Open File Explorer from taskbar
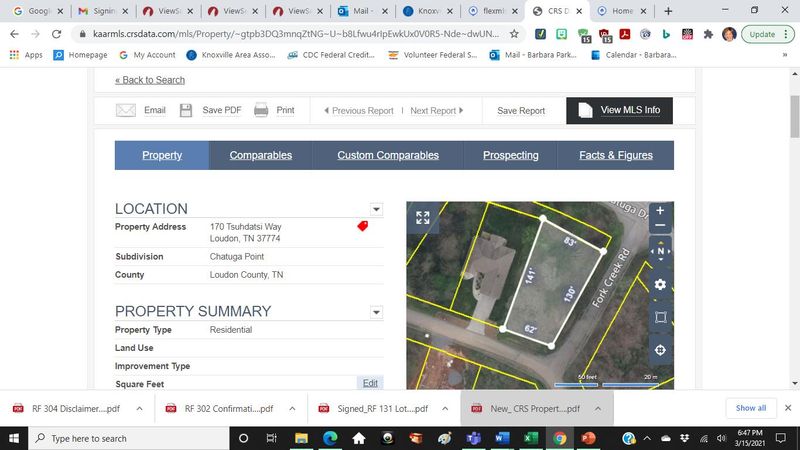Screen dimensions: 800x450 pyautogui.click(x=301, y=438)
